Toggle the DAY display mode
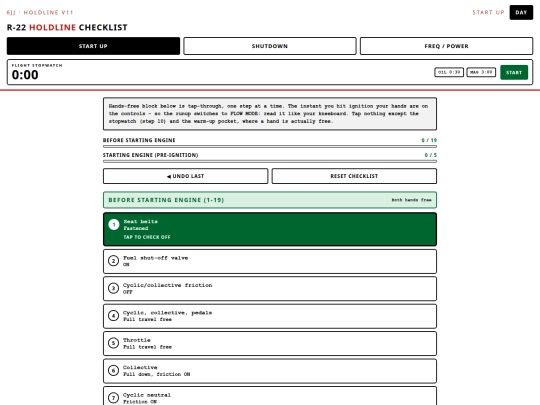 [521, 12]
